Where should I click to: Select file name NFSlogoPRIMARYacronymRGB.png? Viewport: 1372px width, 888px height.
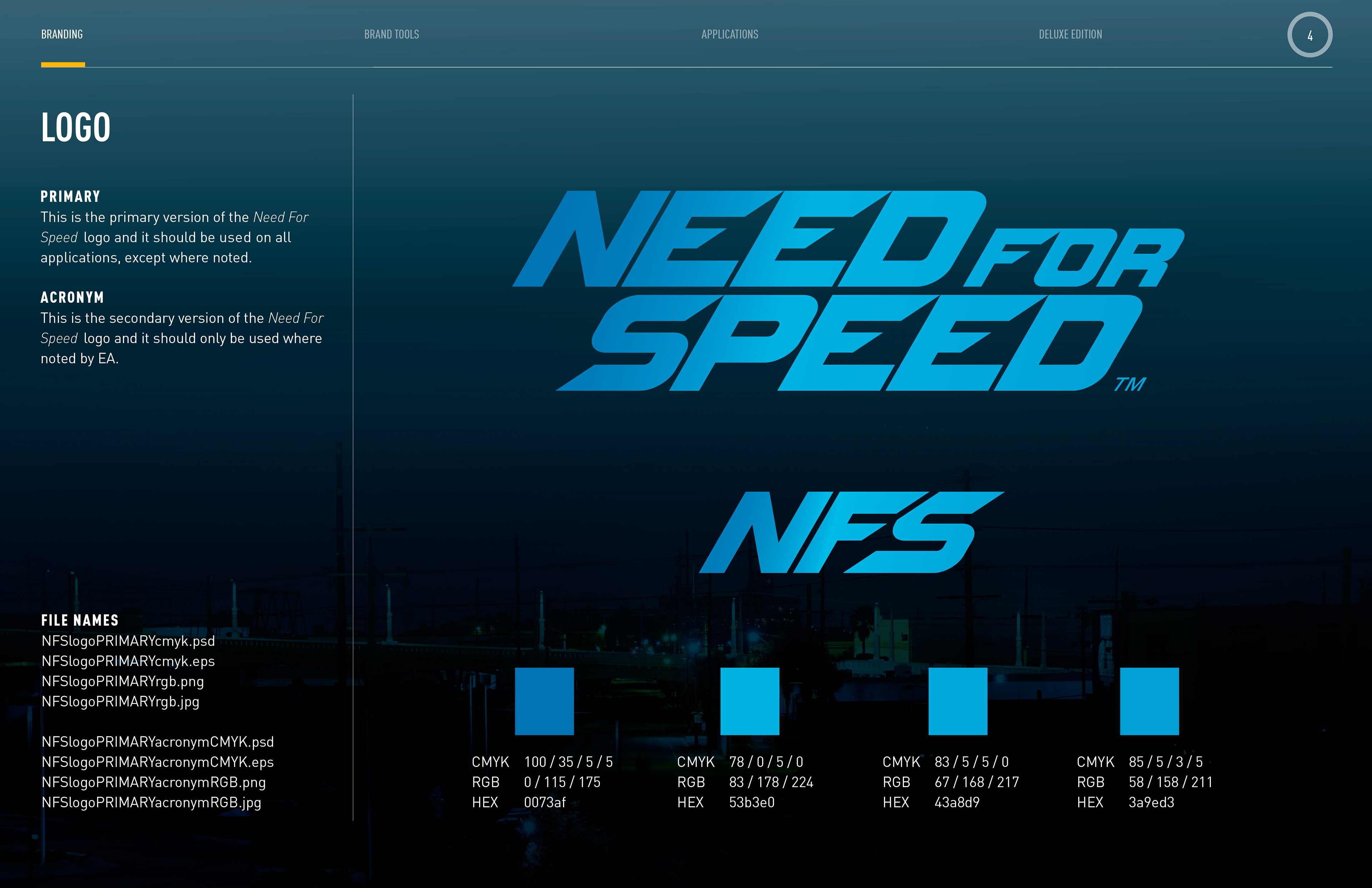tap(154, 783)
